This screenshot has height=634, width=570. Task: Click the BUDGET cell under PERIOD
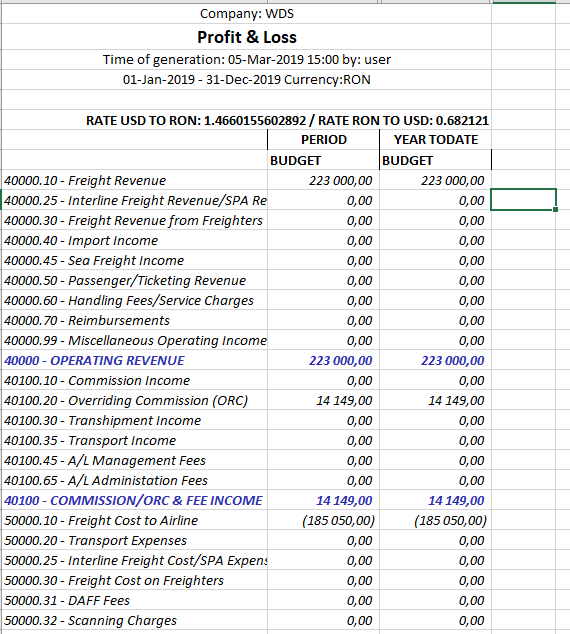323,161
